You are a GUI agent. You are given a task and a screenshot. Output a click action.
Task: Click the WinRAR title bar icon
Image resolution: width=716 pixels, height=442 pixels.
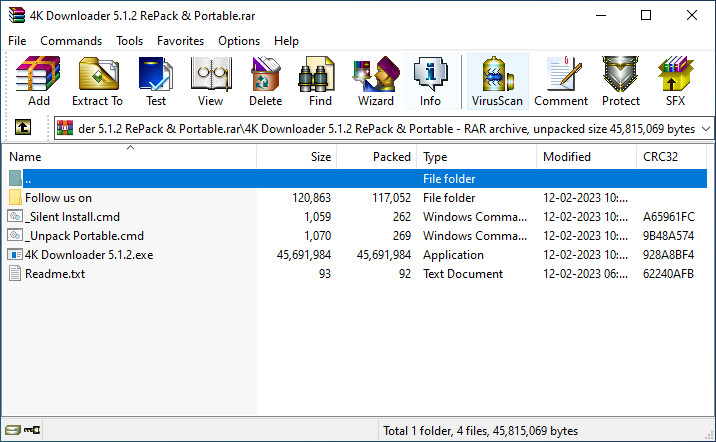click(16, 15)
